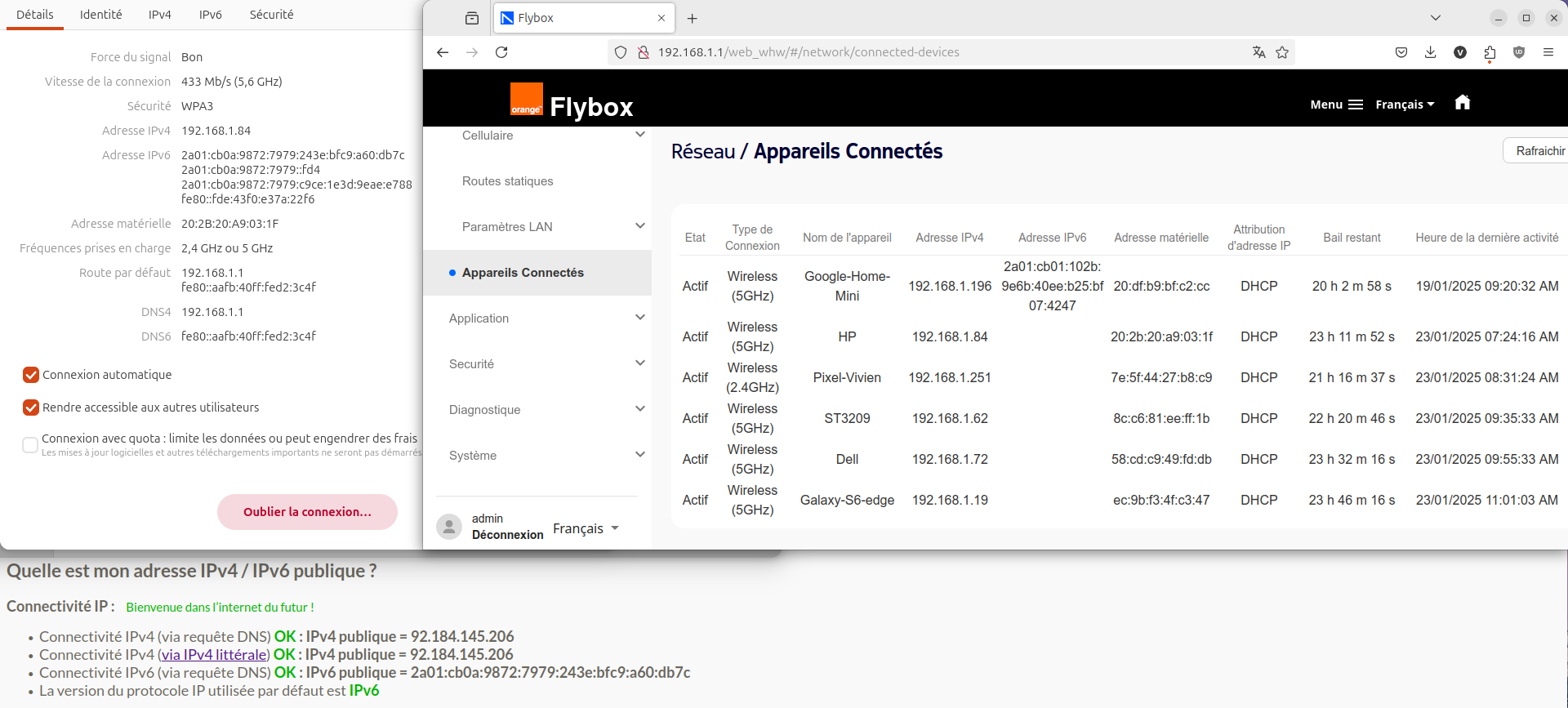Viewport: 1568px width, 708px height.
Task: Open a new browser tab
Action: (693, 18)
